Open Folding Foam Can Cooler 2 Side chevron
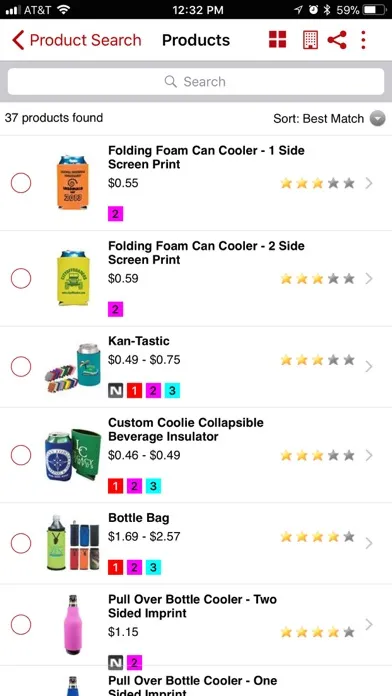The width and height of the screenshot is (392, 696). [x=369, y=278]
